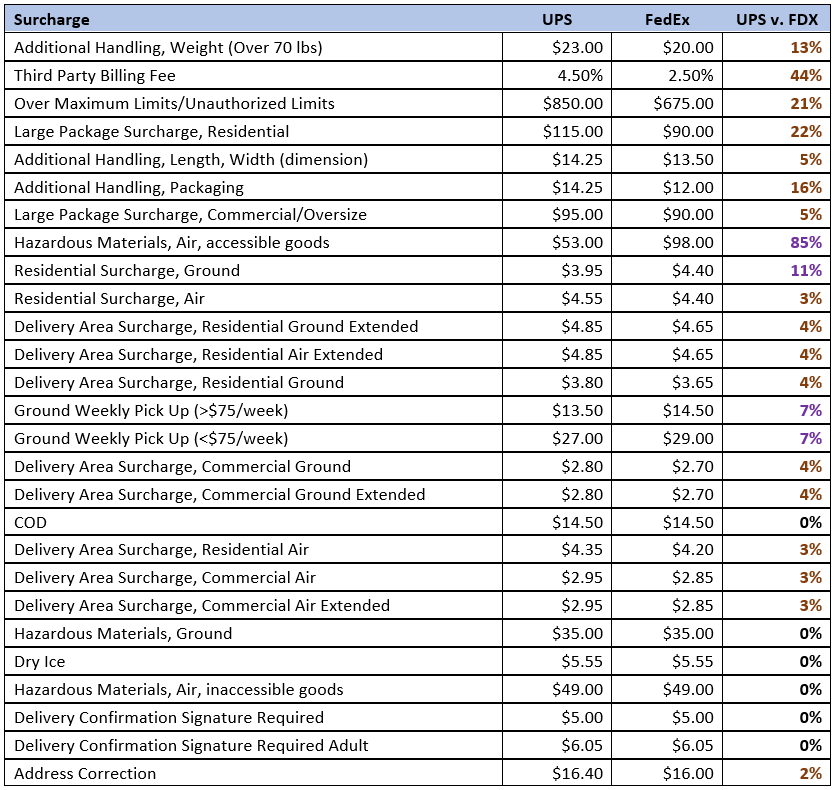Select "Hazardous Materials, Air, accessible goods" label
This screenshot has height=790, width=838.
click(x=172, y=243)
